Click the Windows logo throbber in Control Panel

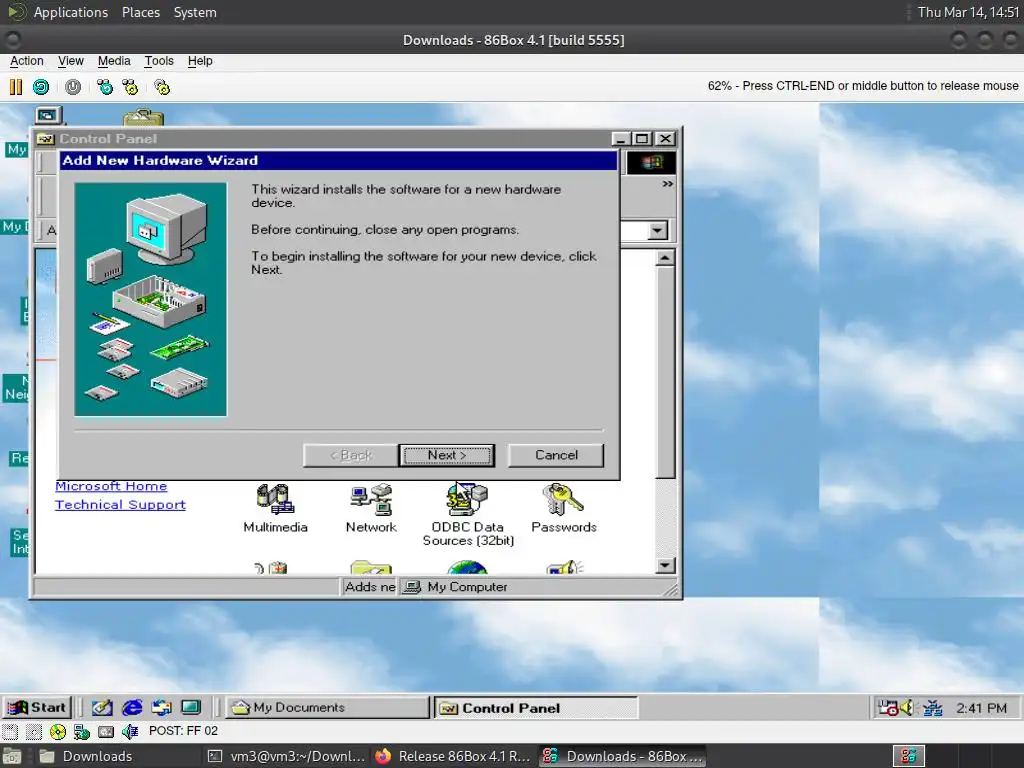(650, 163)
